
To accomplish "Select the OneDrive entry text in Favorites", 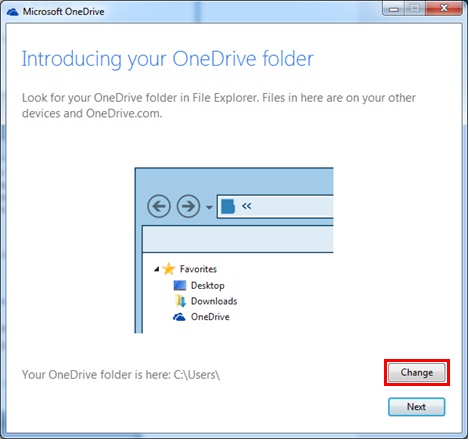I will coord(210,317).
